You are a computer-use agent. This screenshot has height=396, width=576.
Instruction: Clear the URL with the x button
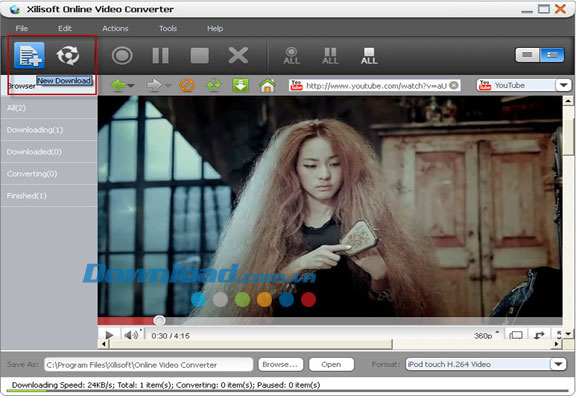point(454,85)
